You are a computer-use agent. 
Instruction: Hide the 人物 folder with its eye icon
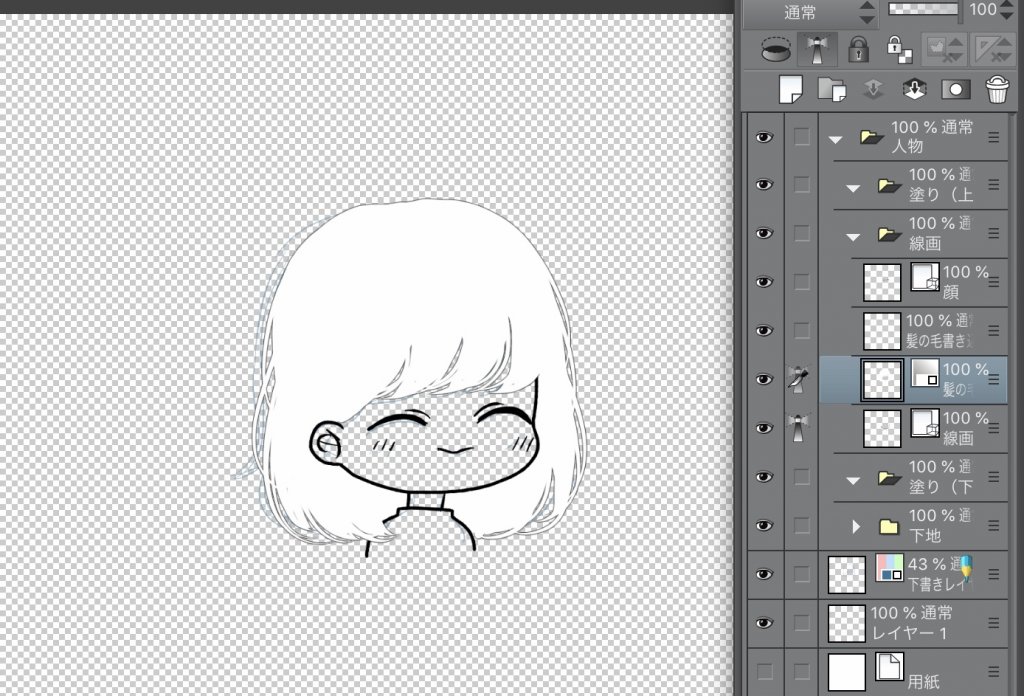(x=765, y=138)
